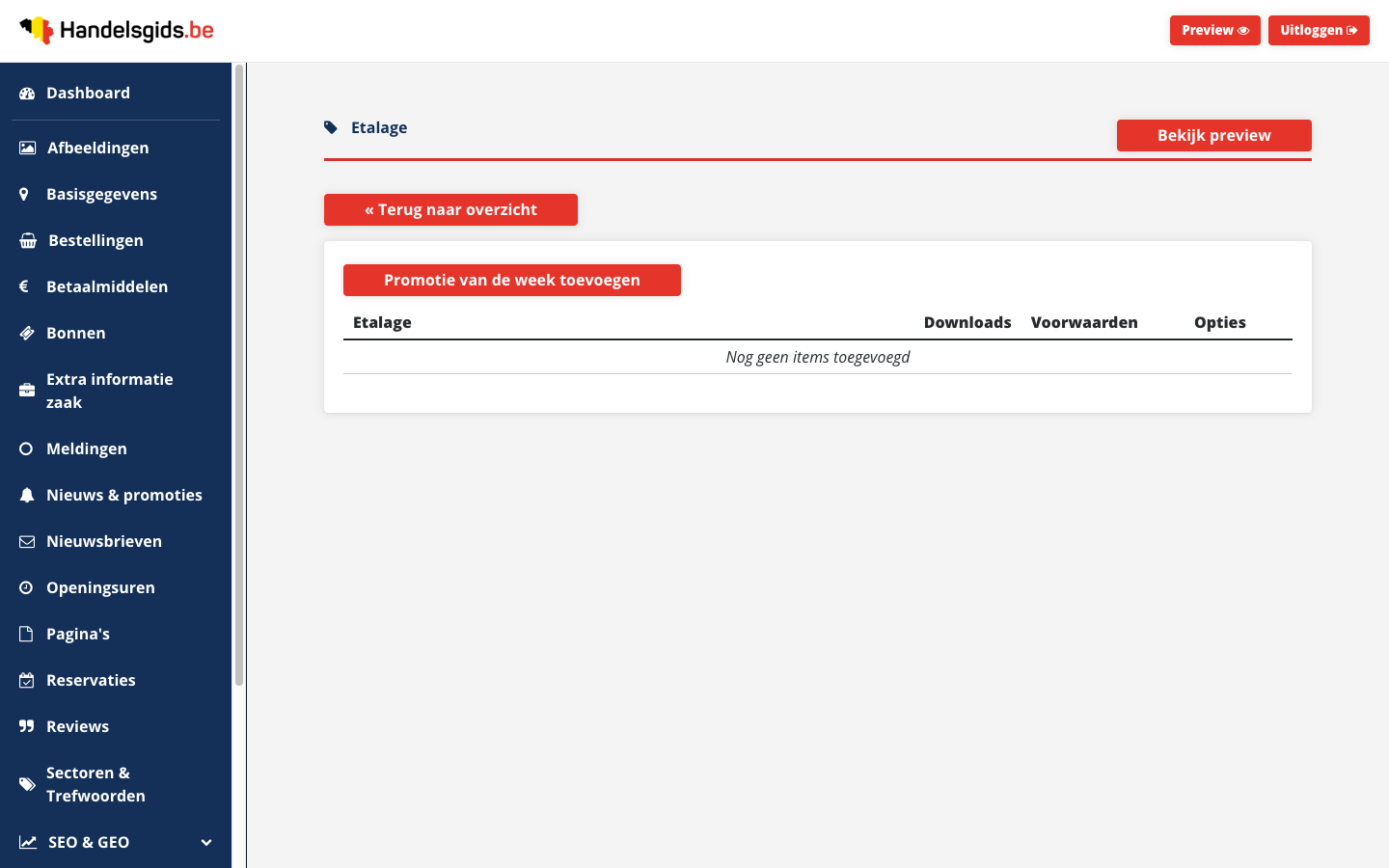
Task: Click the Basisgegevens map pin icon
Action: pos(24,194)
